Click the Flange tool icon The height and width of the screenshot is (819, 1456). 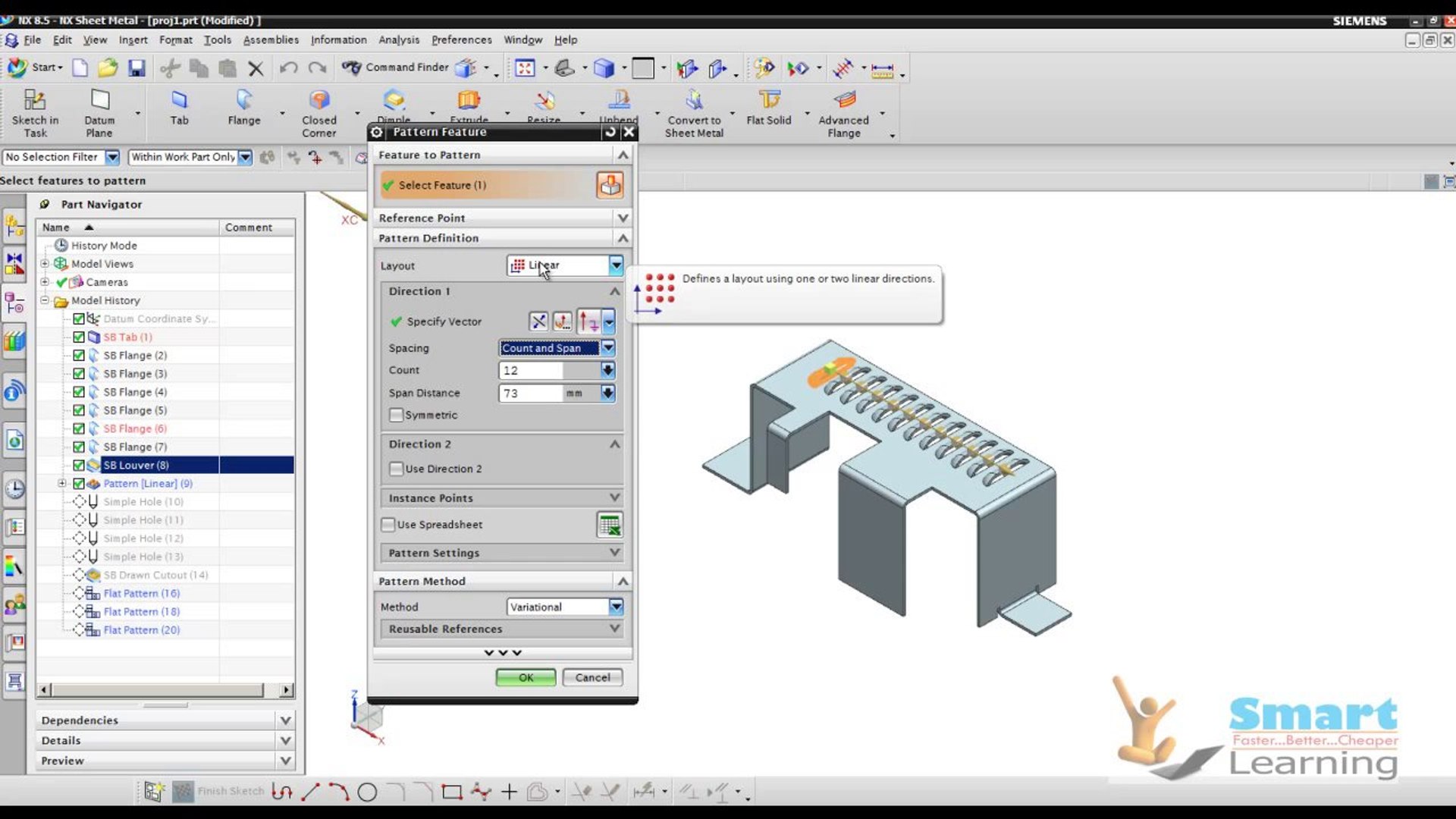point(243,101)
